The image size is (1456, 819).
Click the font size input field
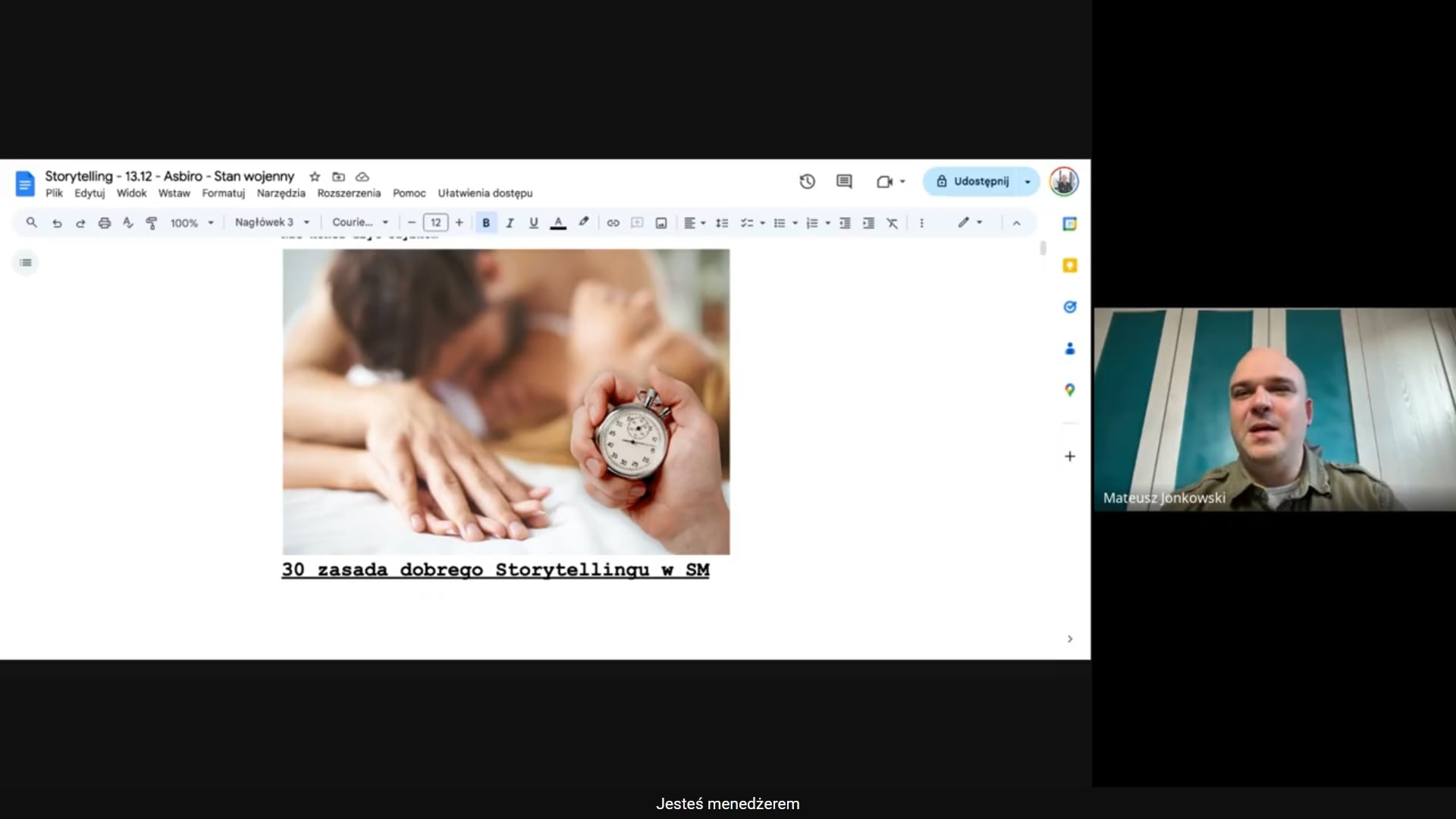pyautogui.click(x=435, y=223)
